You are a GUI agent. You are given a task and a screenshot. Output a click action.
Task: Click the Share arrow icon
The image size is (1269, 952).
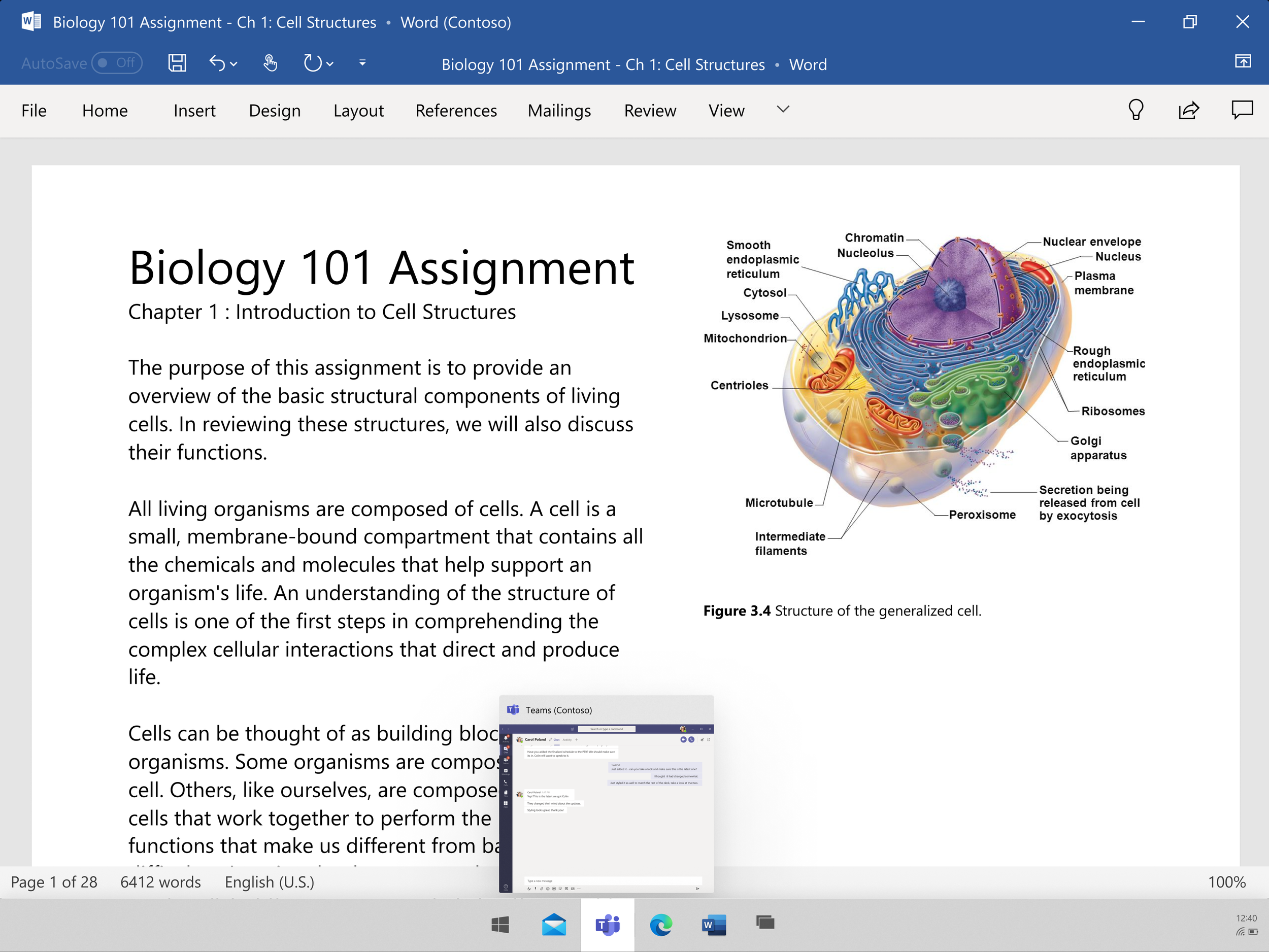click(1188, 110)
